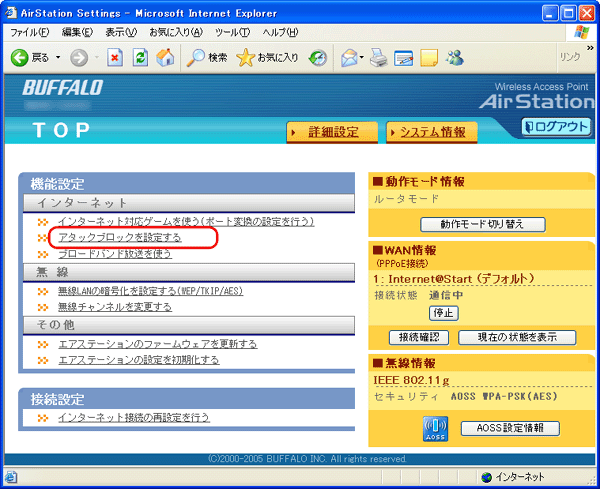Viewport: 600px width, 489px height.
Task: Click the Print icon in the toolbar
Action: tap(378, 58)
